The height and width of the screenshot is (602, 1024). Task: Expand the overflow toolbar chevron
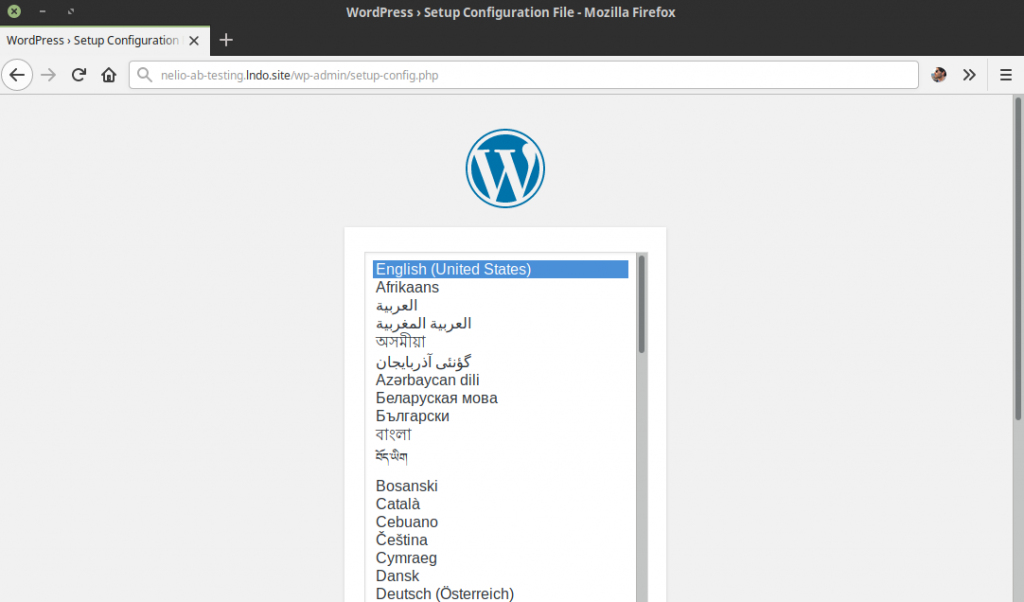(x=970, y=74)
